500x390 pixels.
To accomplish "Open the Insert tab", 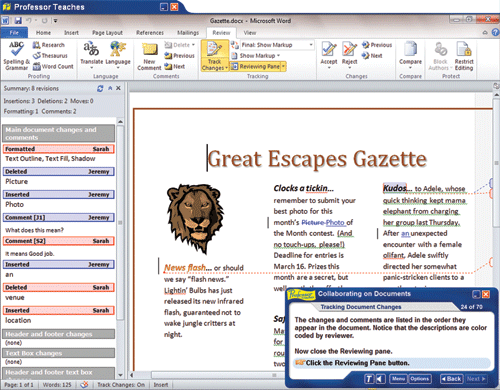I will click(71, 33).
